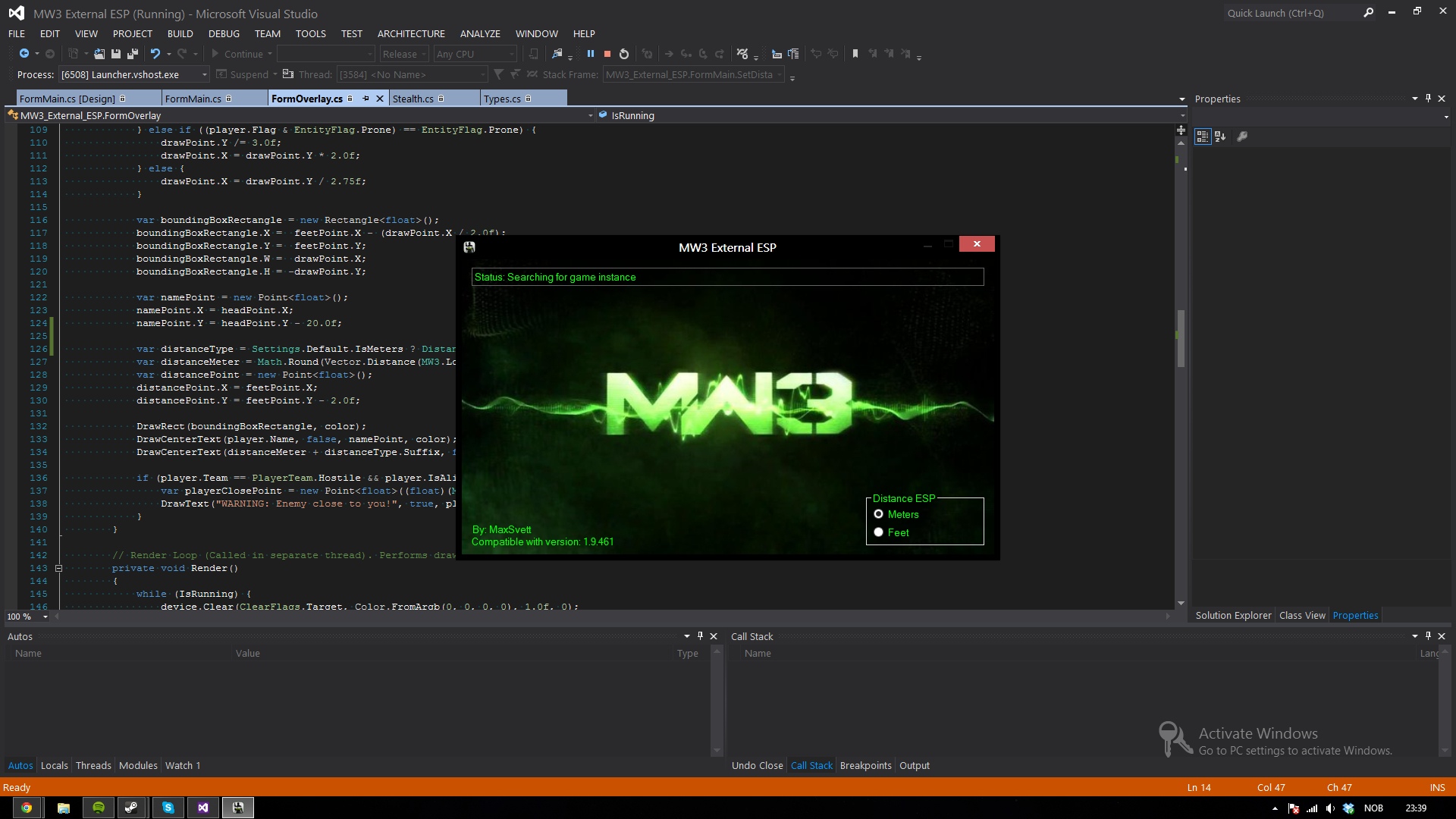1456x819 pixels.
Task: Select the Meters radio button
Action: pyautogui.click(x=878, y=514)
